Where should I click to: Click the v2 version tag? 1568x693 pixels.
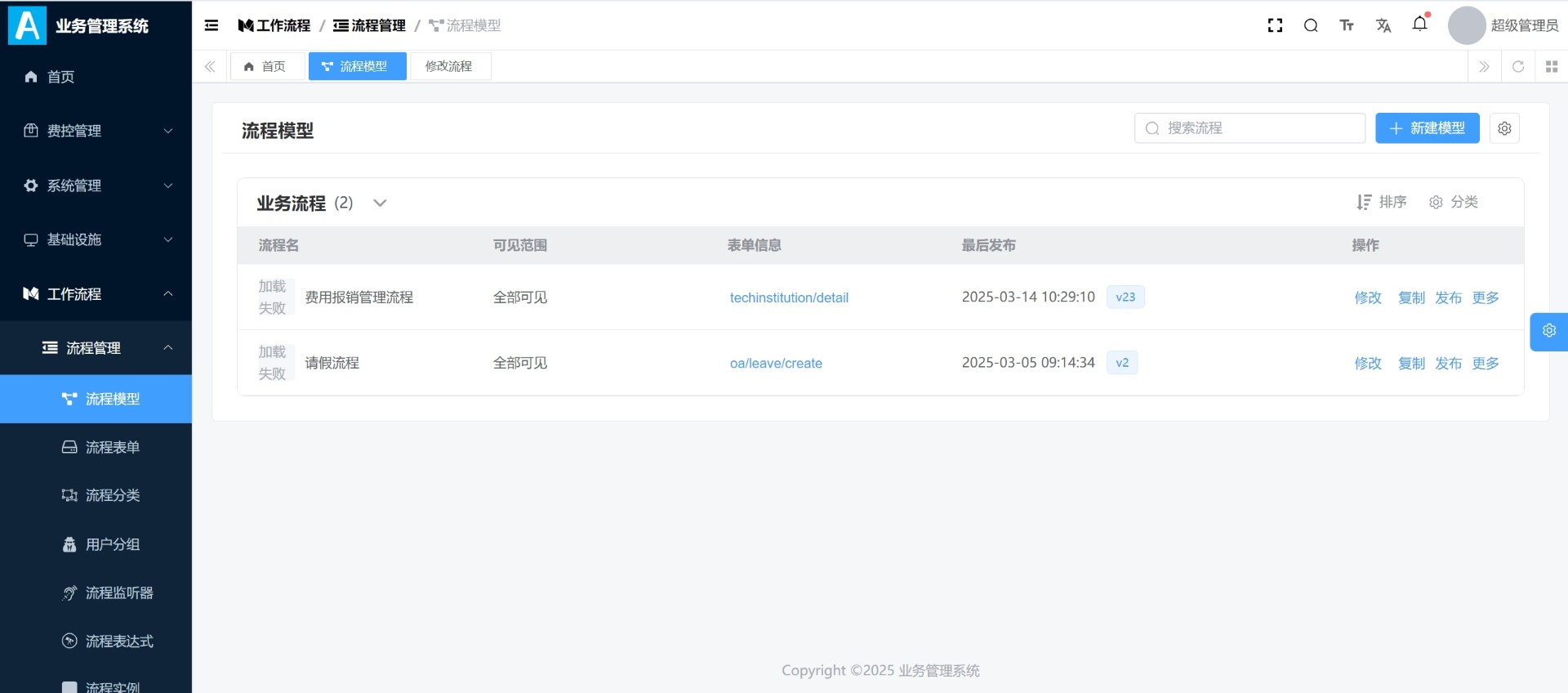click(x=1122, y=362)
